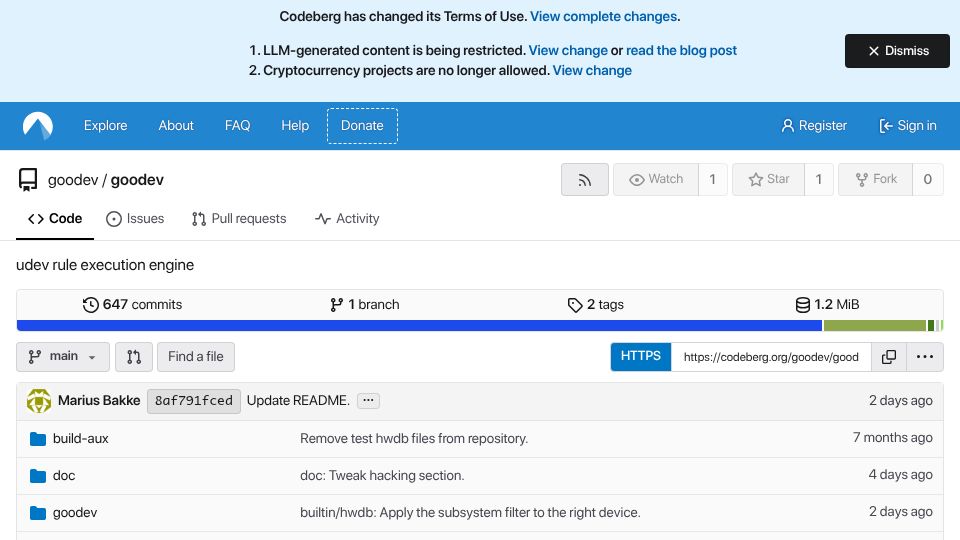
Task: Open the Update README commit message
Action: coord(298,400)
